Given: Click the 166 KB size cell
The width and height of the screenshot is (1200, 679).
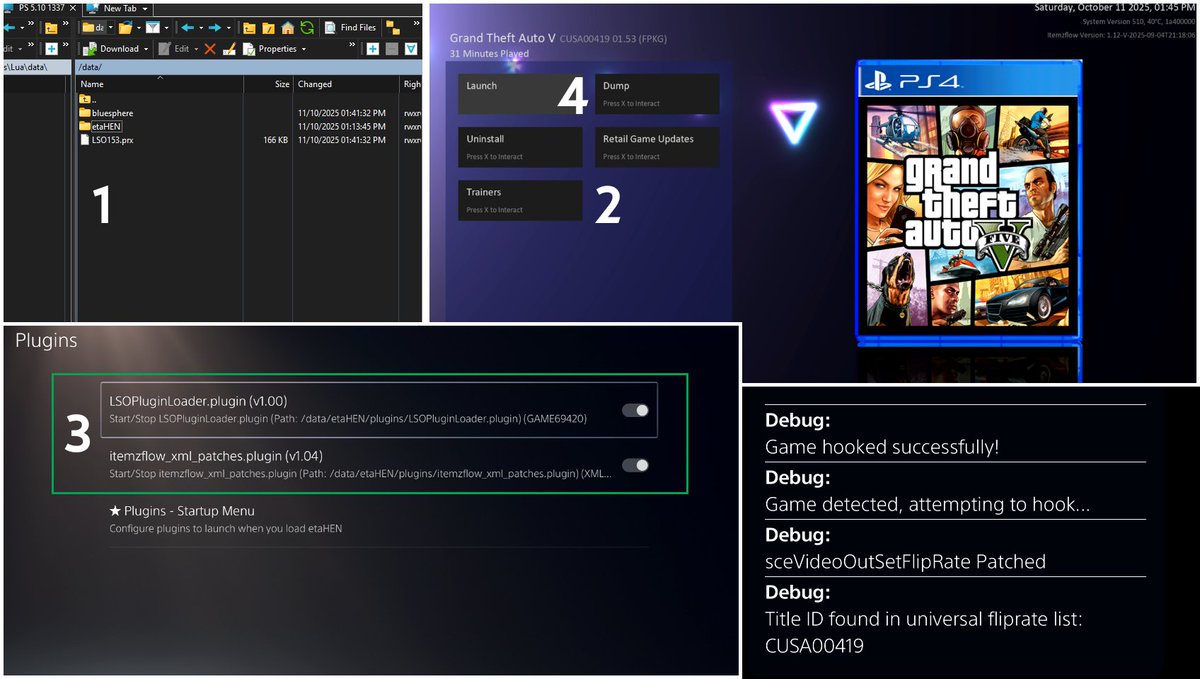Looking at the screenshot, I should [x=276, y=140].
